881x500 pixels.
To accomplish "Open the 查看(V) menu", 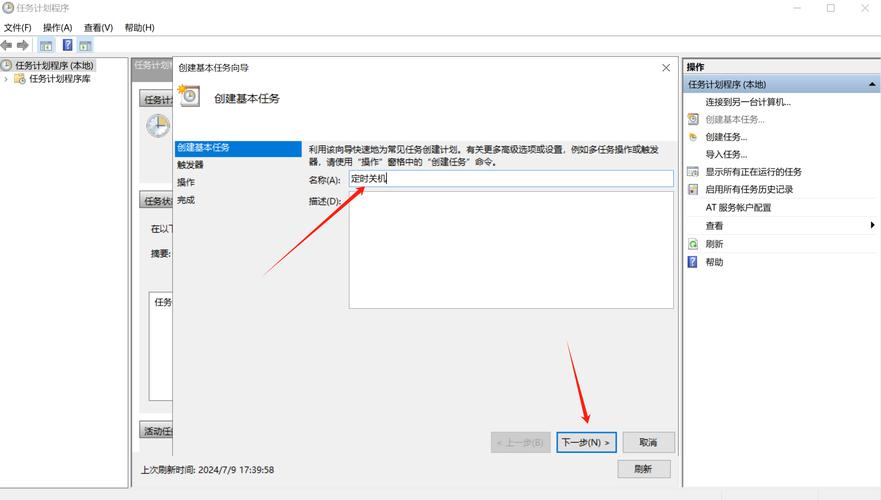I will [x=98, y=28].
